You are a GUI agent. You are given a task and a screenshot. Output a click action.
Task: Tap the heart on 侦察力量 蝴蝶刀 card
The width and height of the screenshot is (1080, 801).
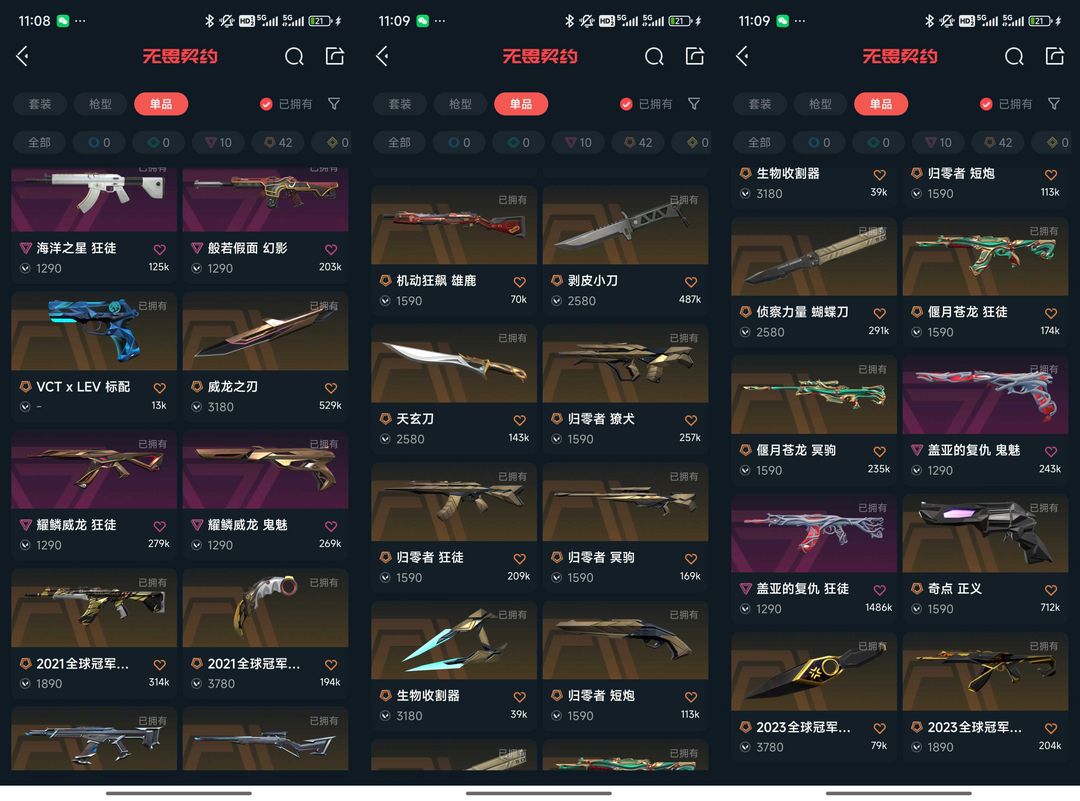[880, 313]
